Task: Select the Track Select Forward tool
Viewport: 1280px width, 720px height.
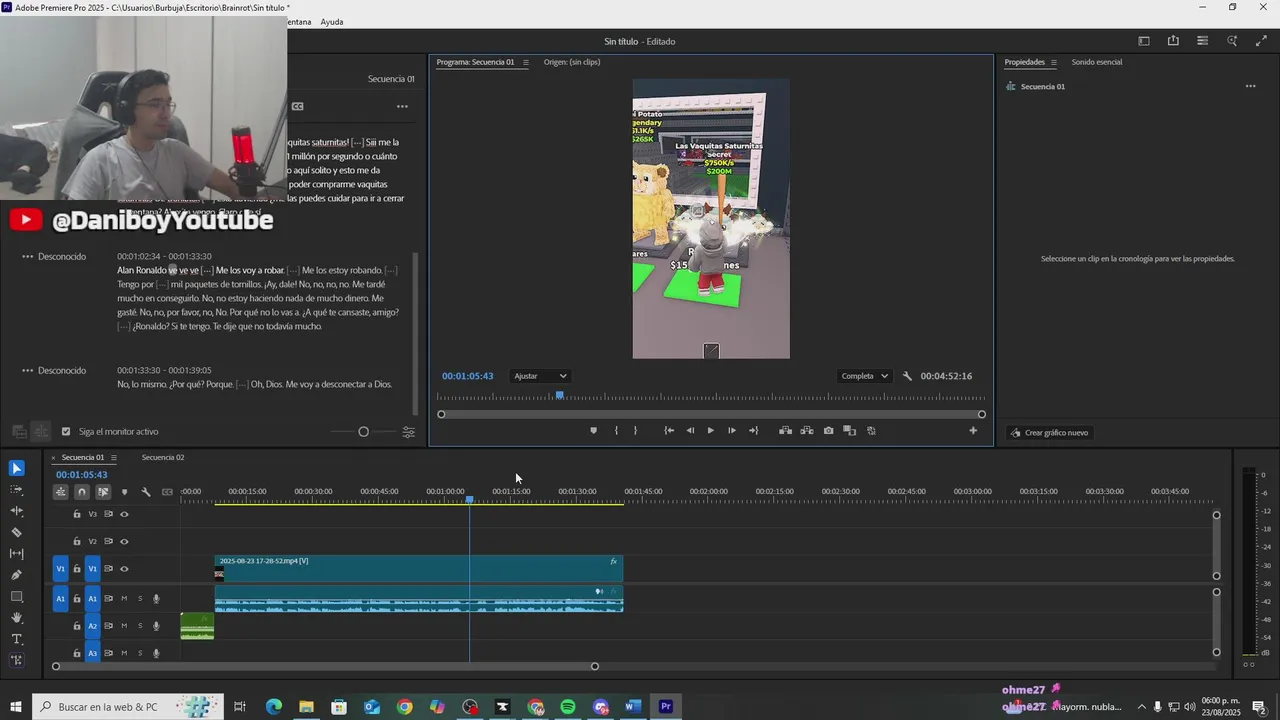Action: coord(17,490)
